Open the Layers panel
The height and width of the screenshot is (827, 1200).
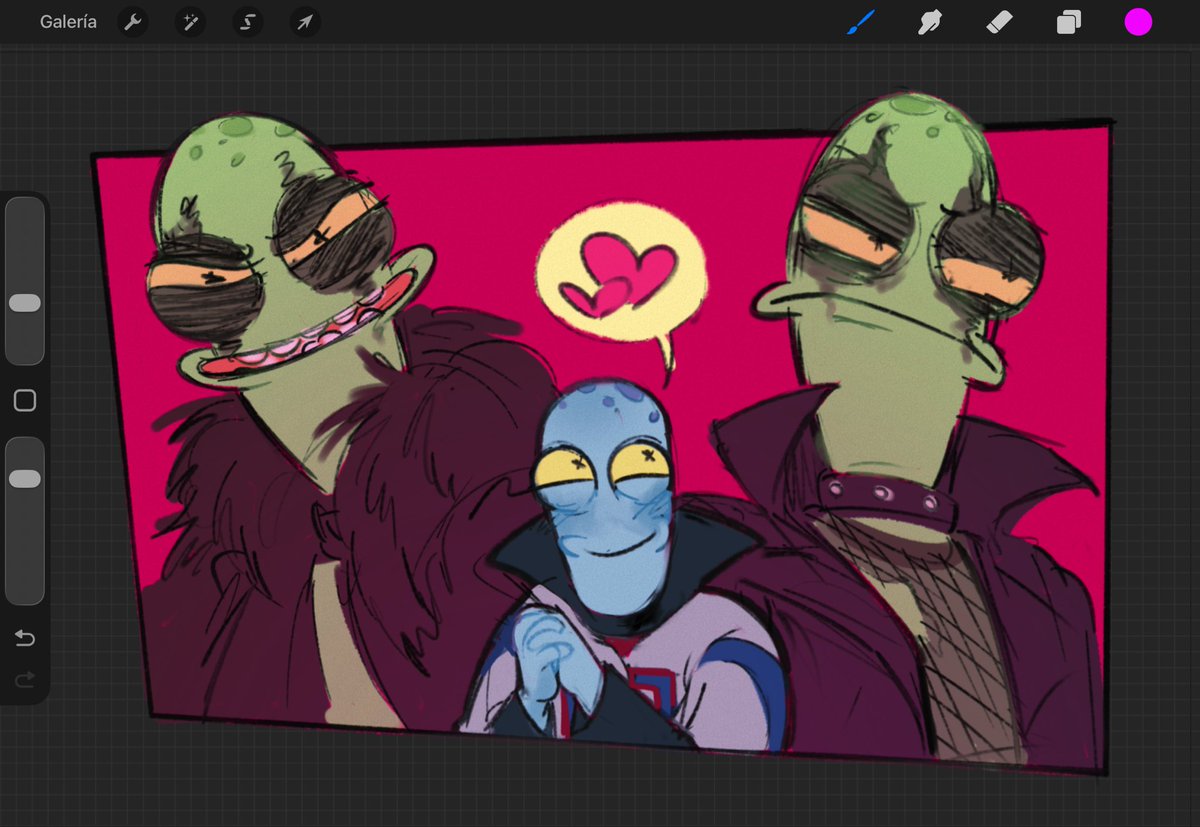coord(1069,22)
